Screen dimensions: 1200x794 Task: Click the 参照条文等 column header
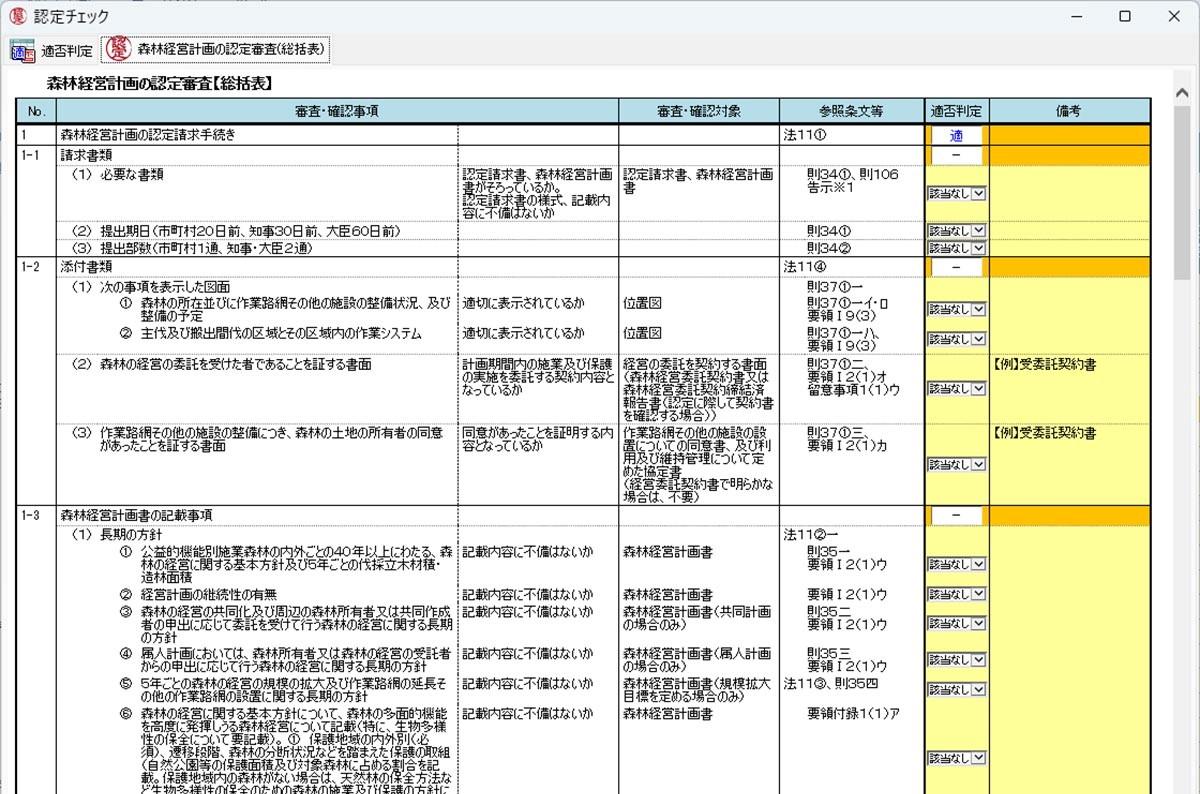point(852,111)
